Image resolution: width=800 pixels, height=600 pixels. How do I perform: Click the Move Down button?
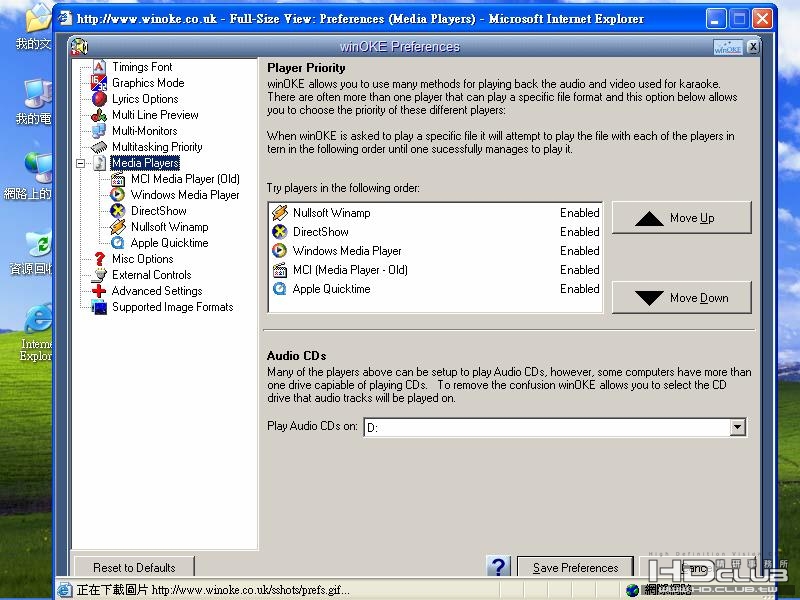pos(682,297)
